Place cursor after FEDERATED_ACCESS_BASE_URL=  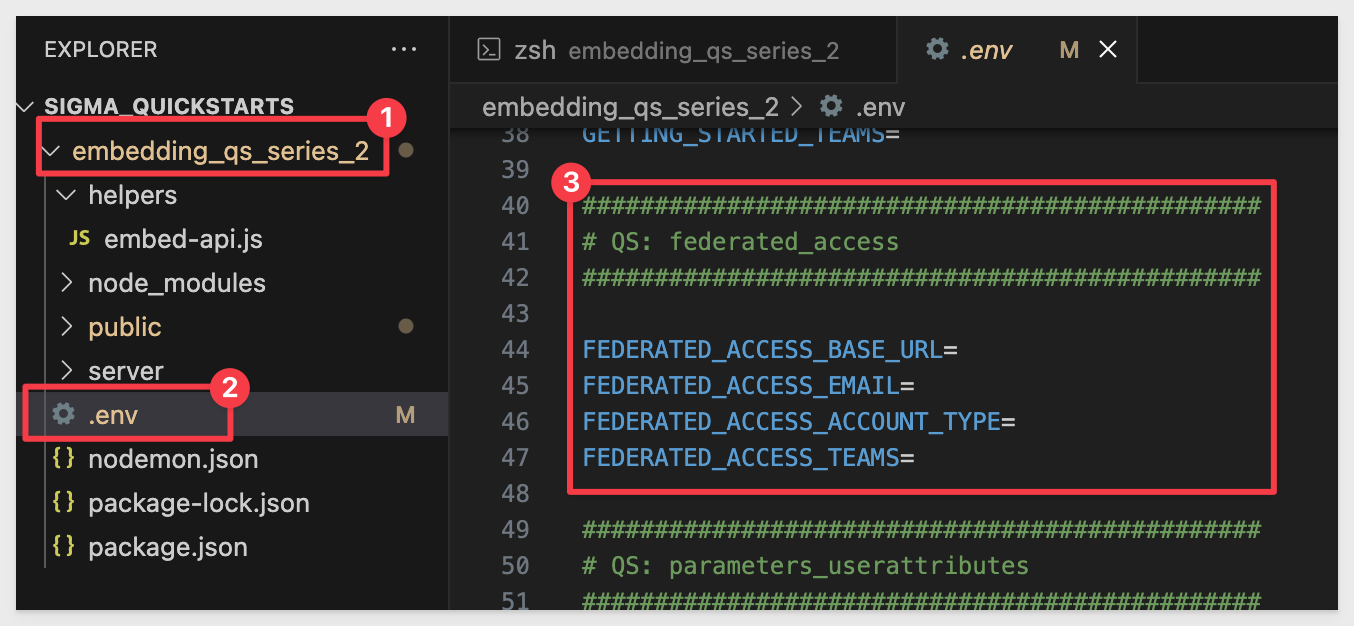[x=958, y=350]
